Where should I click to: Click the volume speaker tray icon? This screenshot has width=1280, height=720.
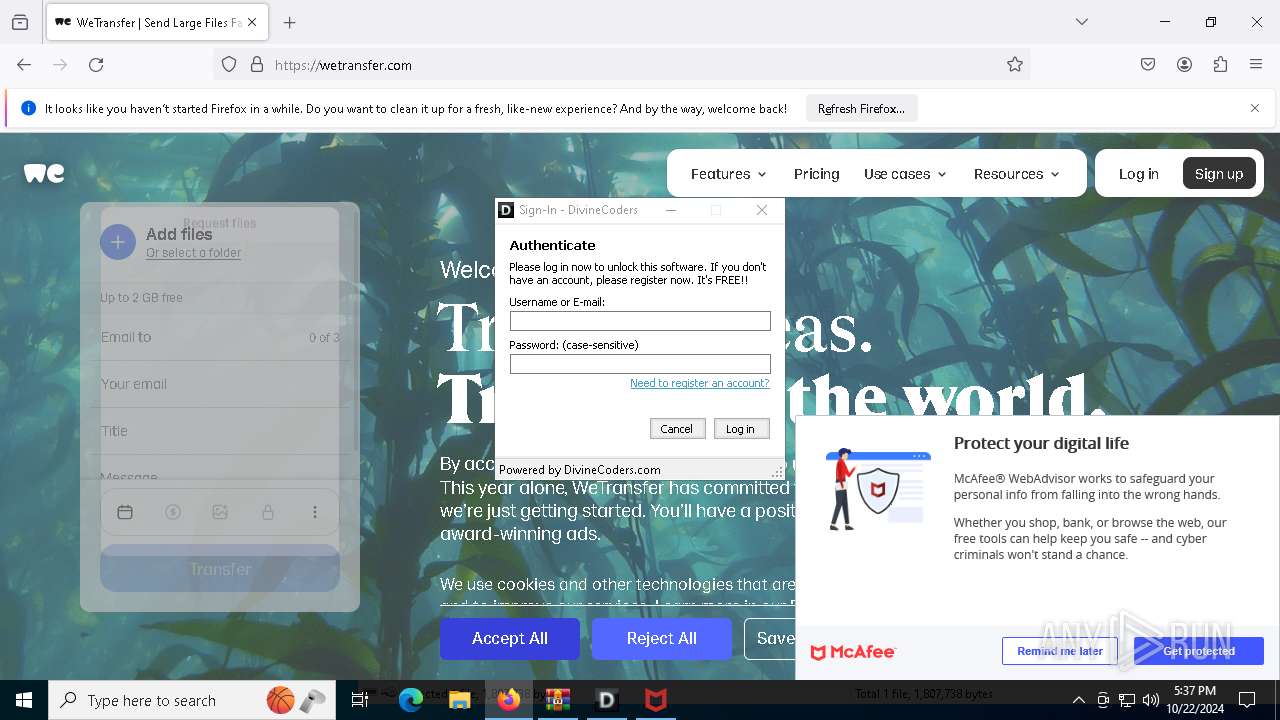click(1151, 700)
